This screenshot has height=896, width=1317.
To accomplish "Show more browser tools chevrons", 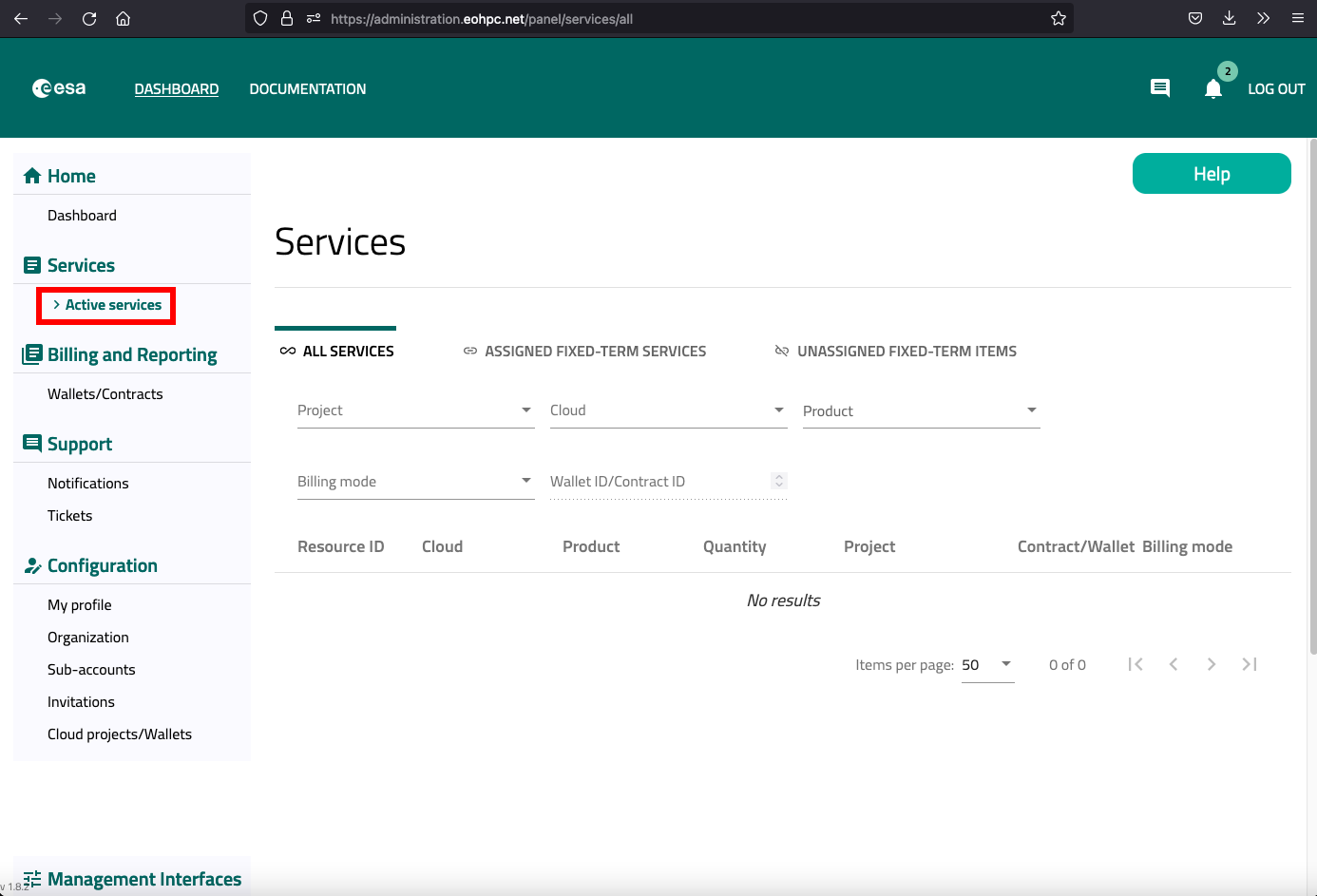I will tap(1264, 18).
